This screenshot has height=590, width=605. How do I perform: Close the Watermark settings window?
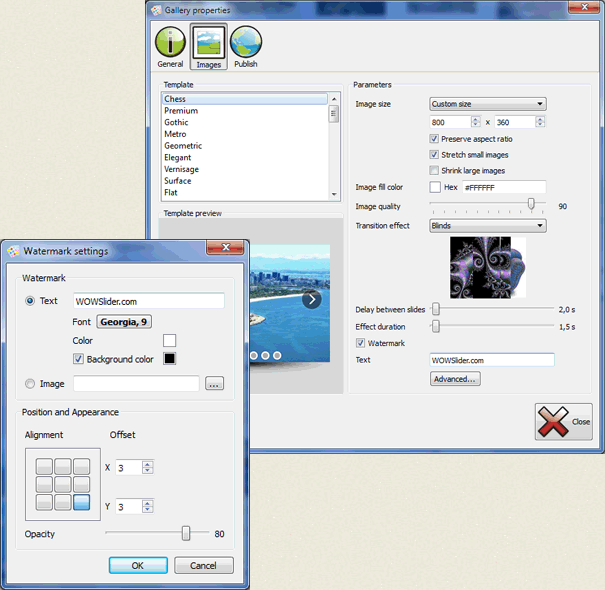[x=225, y=247]
